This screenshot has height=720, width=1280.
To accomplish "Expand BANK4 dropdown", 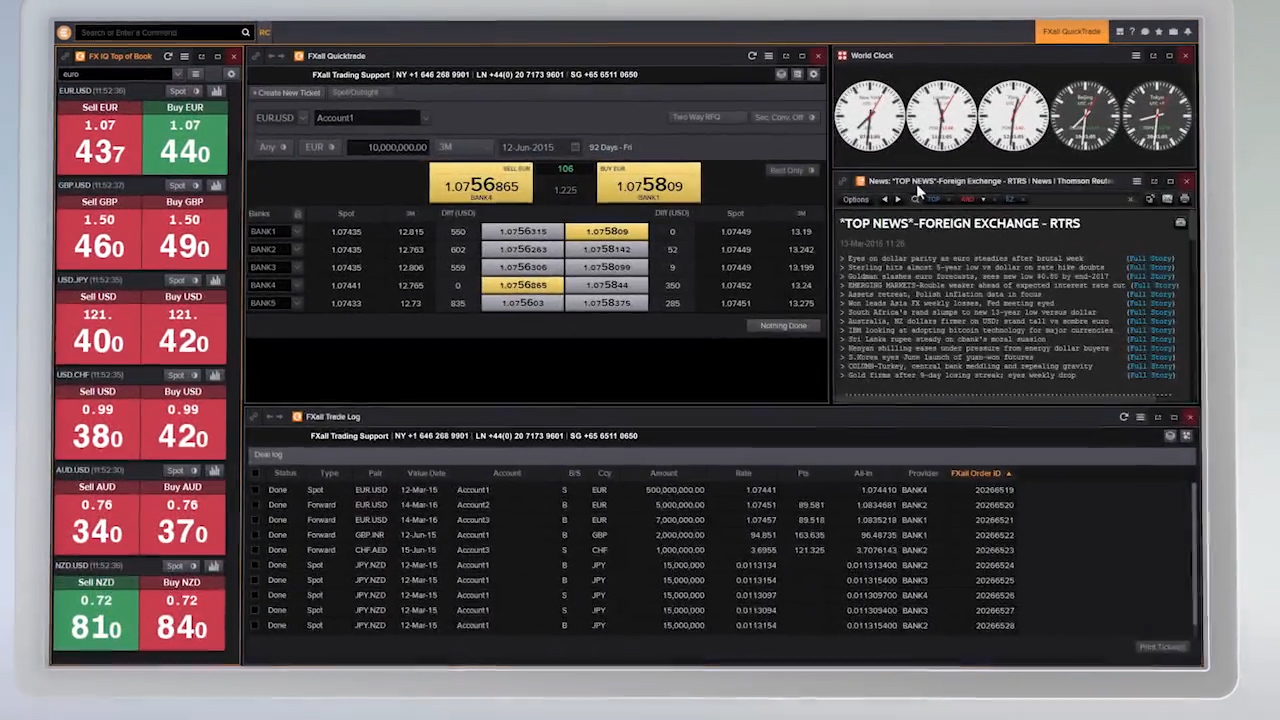I will 297,286.
